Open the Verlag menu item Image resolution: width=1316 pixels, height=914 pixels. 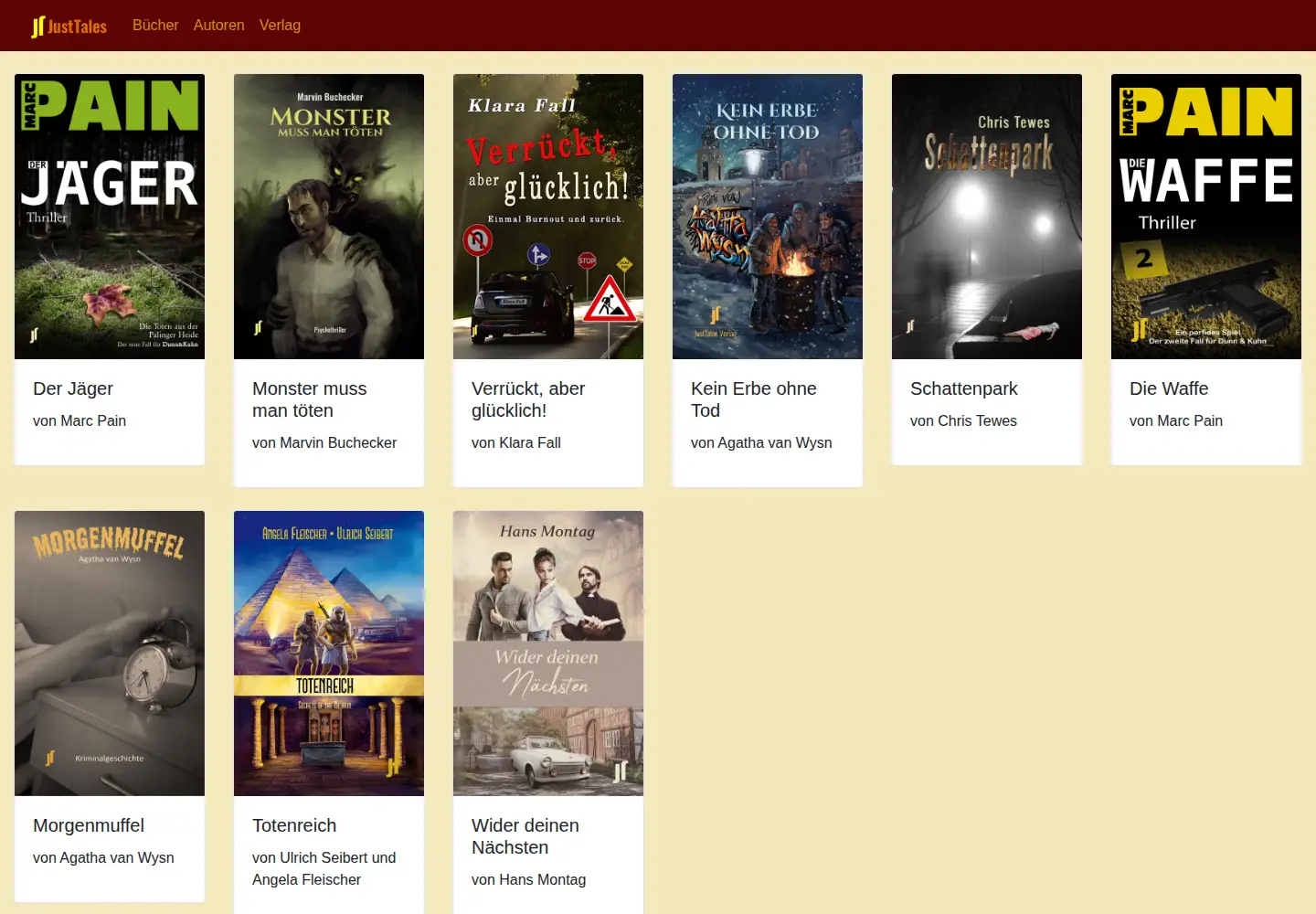(280, 26)
